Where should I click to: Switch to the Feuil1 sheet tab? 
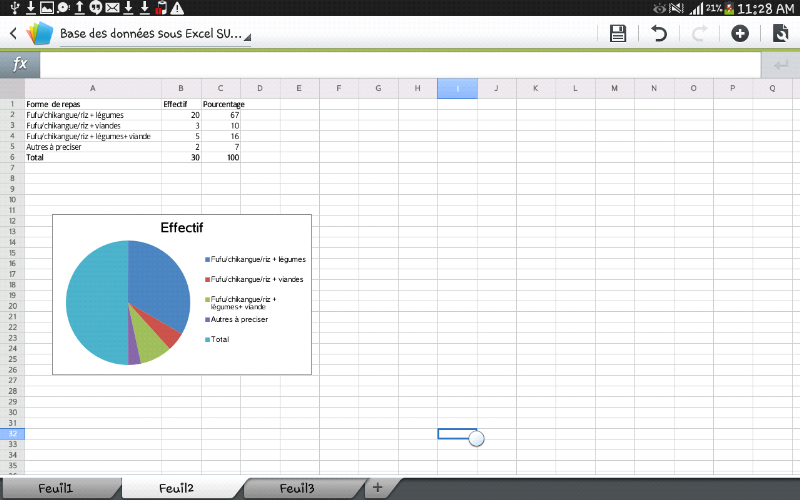point(56,488)
